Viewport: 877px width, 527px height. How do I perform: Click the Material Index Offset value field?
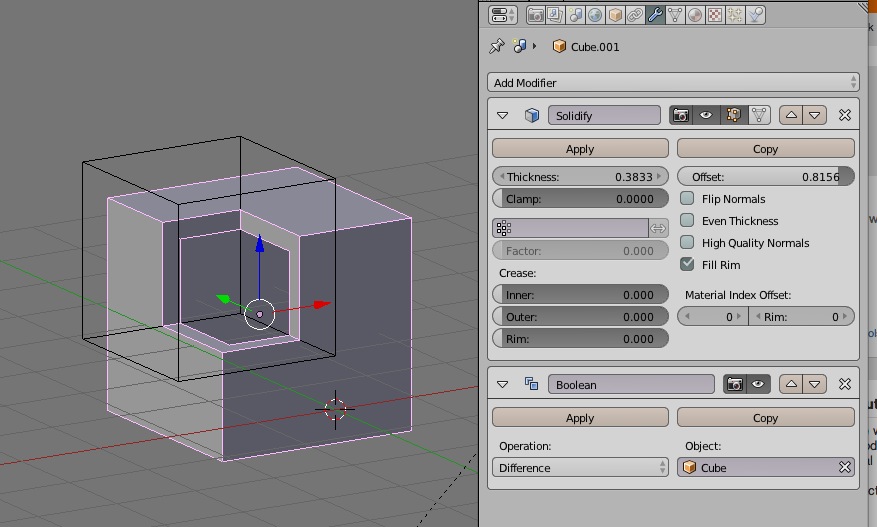tap(713, 317)
